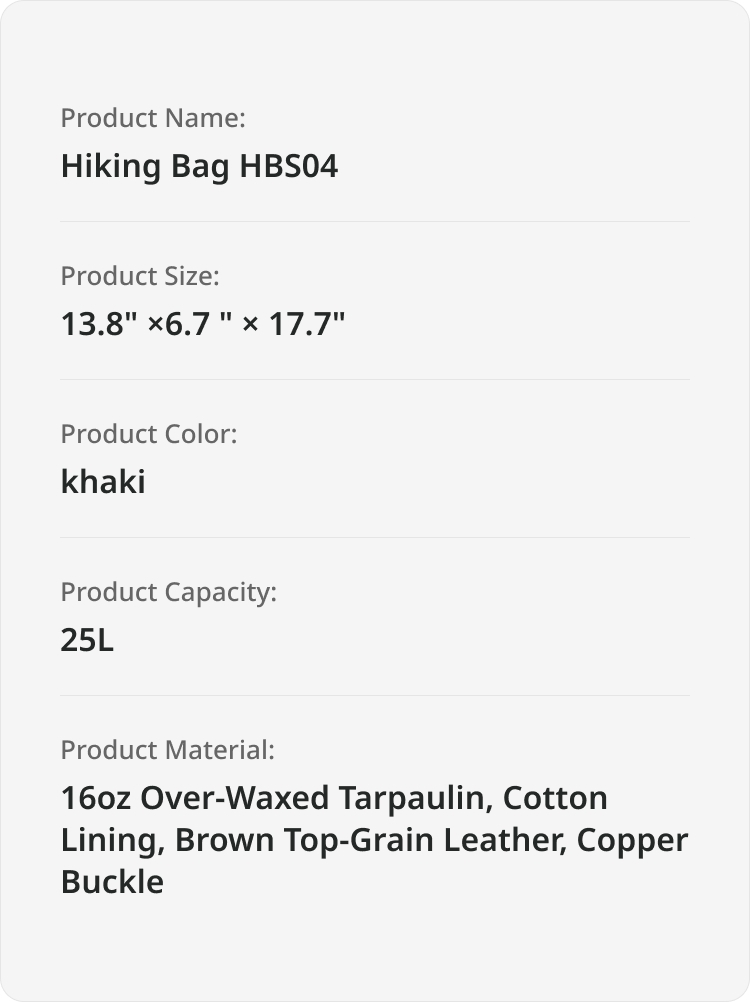Click the 16oz Over-Waxed Tarpaulin text
Viewport: 750px width, 1002px height.
coord(277,798)
